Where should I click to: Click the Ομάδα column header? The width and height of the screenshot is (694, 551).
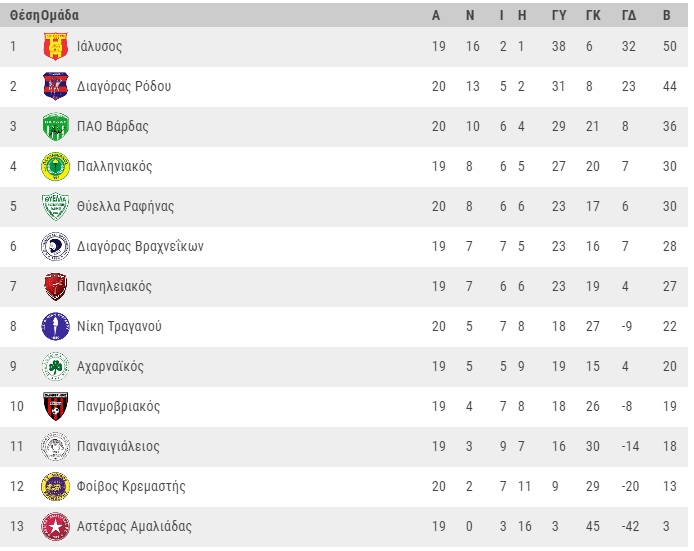[59, 16]
